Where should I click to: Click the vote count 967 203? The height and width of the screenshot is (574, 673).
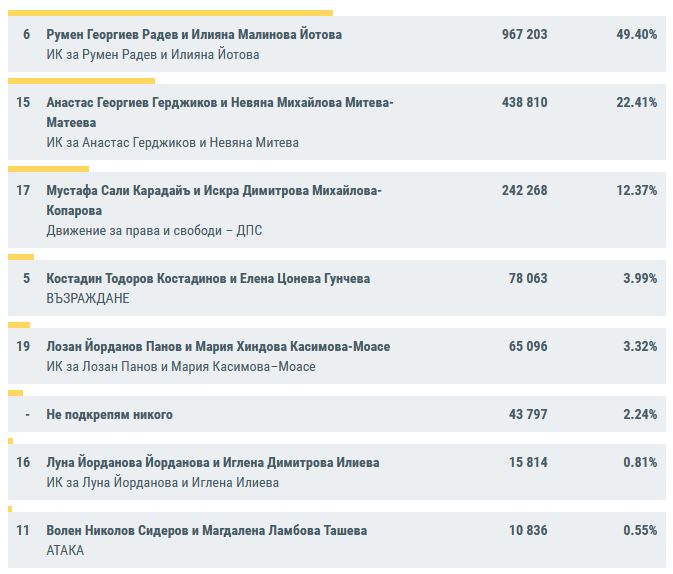[523, 34]
